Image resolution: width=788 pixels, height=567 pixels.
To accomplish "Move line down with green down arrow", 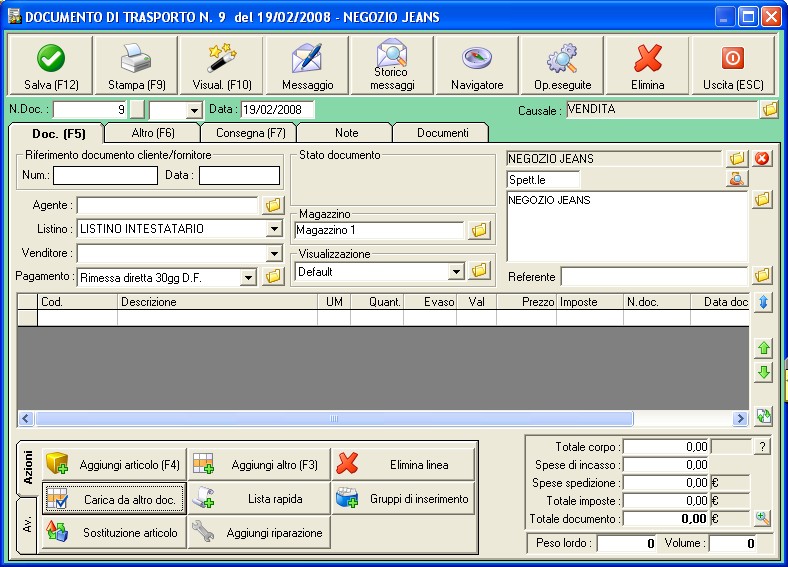I will click(x=763, y=372).
